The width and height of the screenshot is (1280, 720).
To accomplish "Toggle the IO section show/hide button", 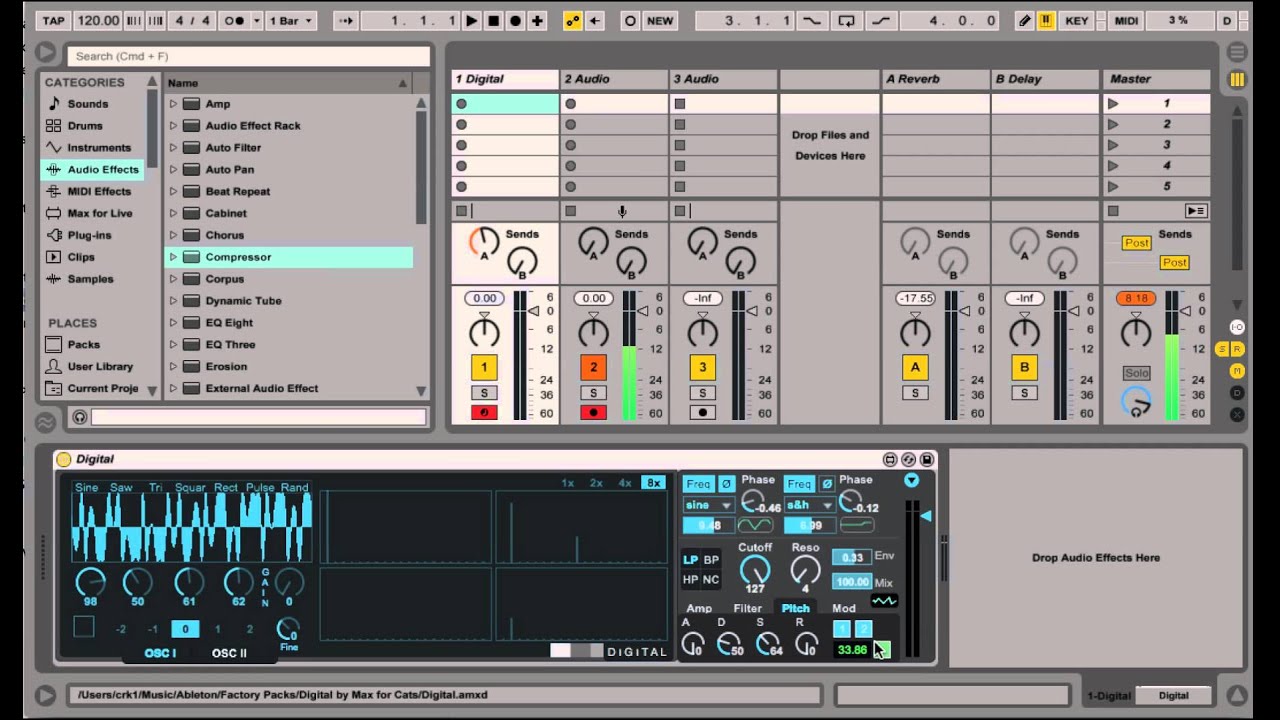I will (1237, 327).
